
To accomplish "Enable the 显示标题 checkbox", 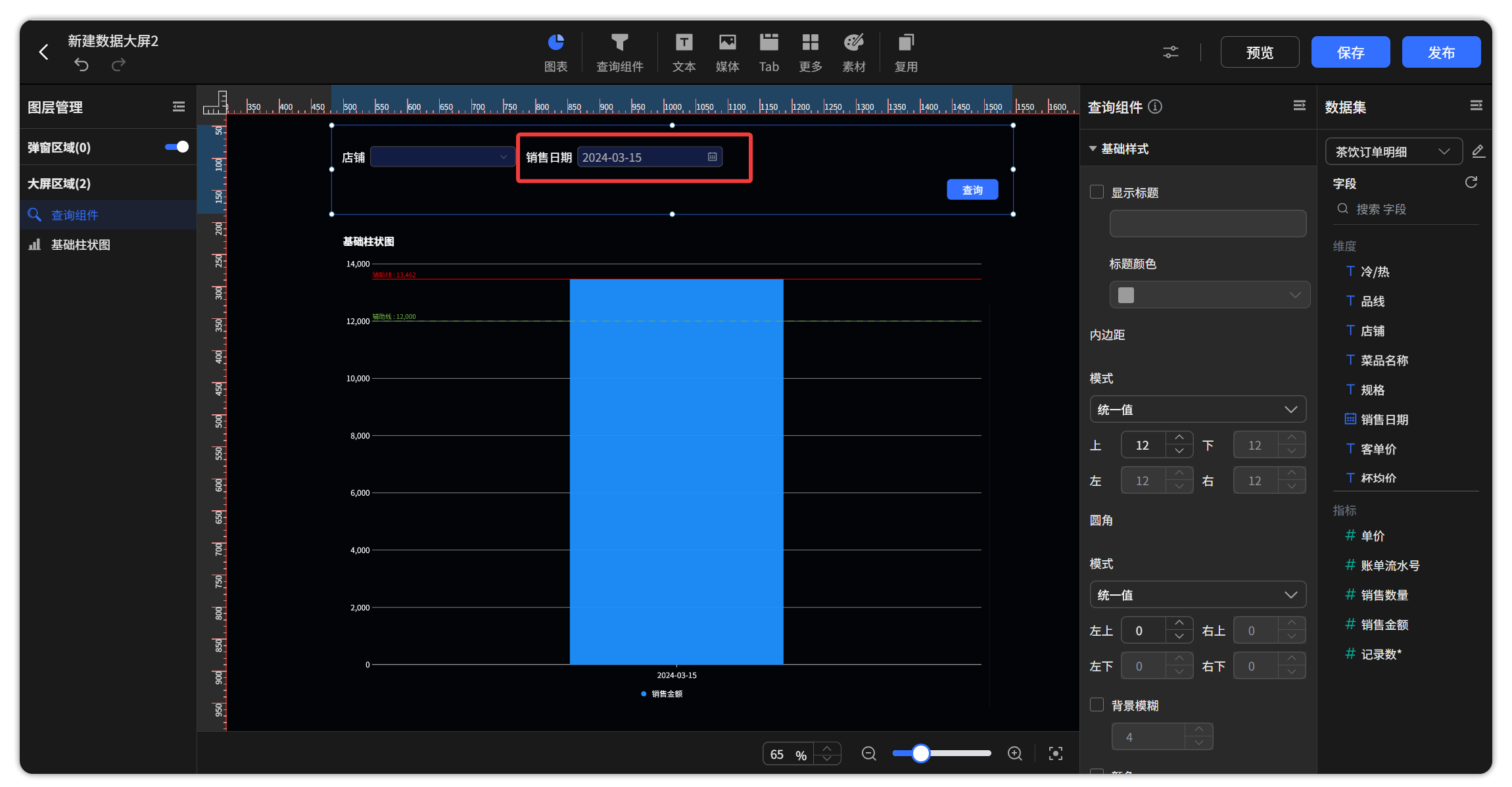I will (x=1097, y=192).
